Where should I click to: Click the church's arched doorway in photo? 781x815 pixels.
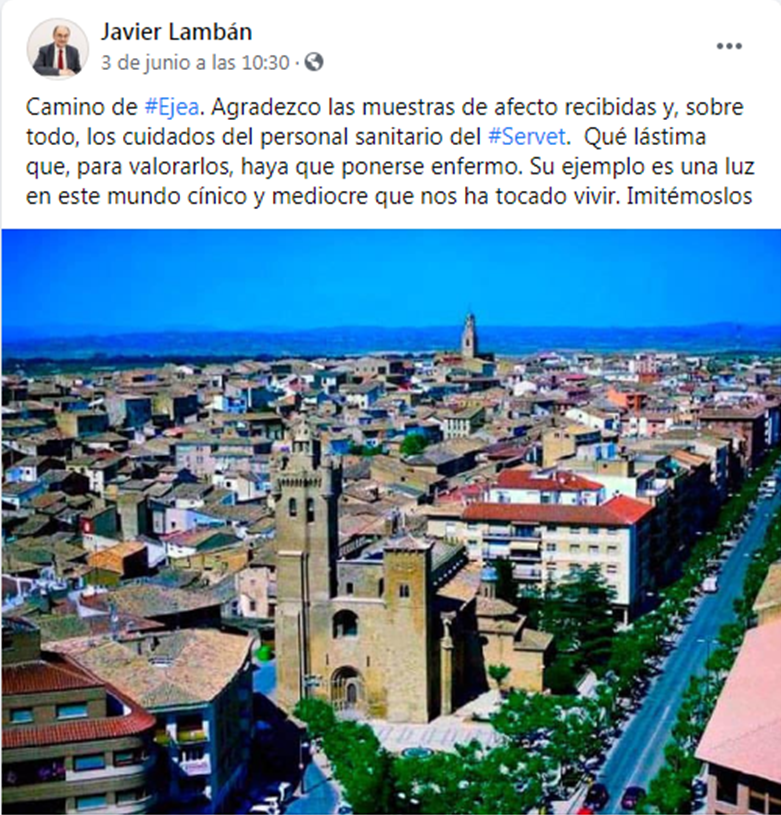pos(348,689)
